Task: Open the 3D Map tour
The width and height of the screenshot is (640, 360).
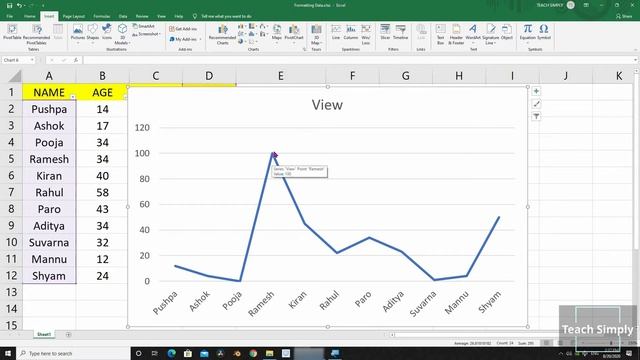Action: pos(316,34)
